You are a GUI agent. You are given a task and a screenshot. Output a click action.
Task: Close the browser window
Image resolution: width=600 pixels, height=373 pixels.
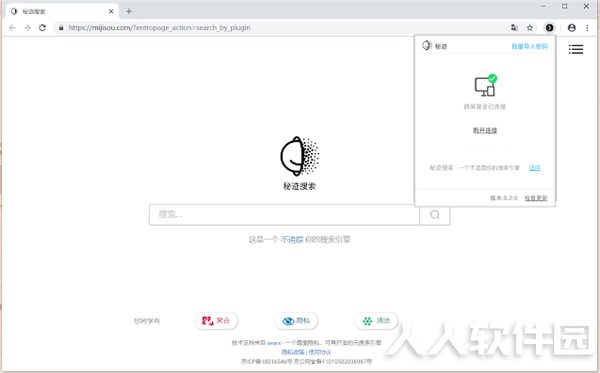(586, 7)
